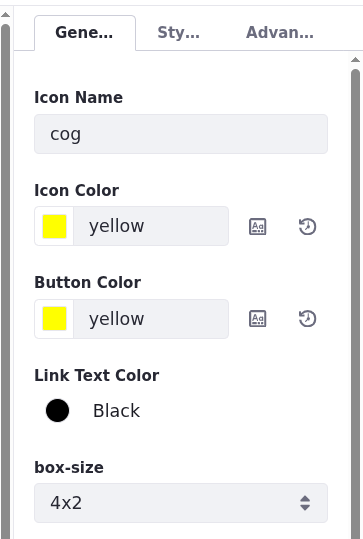363x539 pixels.
Task: Switch to the General tab
Action: pyautogui.click(x=85, y=33)
